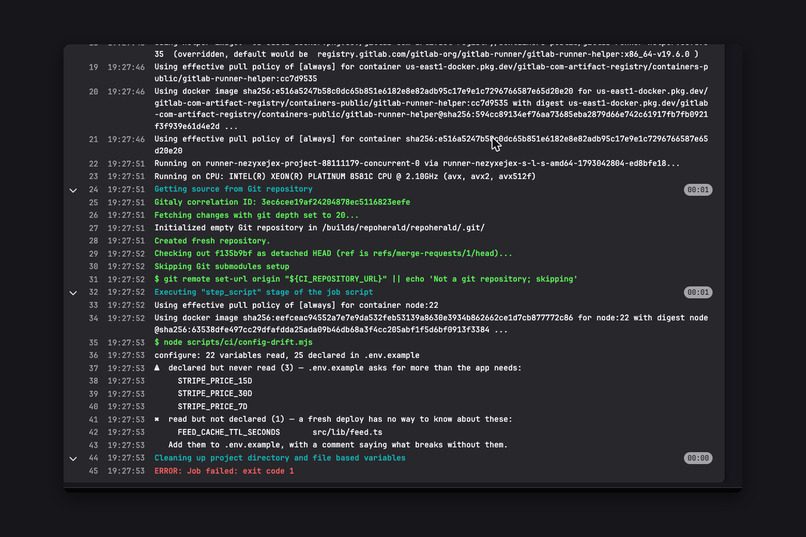Image resolution: width=806 pixels, height=537 pixels.
Task: Open line number 37 link
Action: tap(93, 368)
